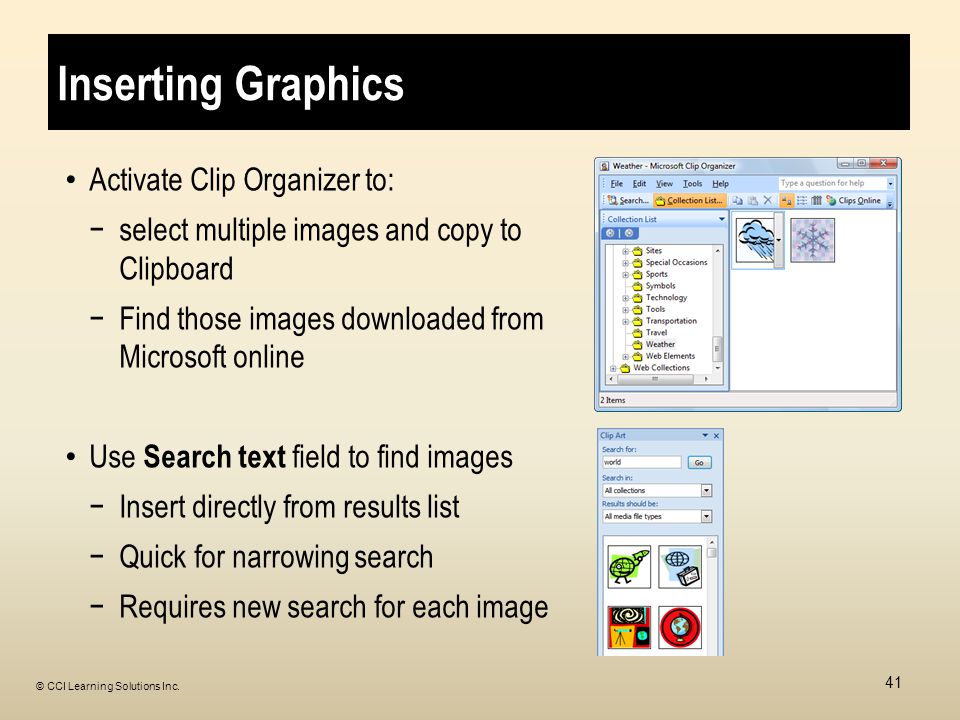Click the collection tree scroll-down arrow
Viewport: 960px width, 720px height.
tap(718, 367)
